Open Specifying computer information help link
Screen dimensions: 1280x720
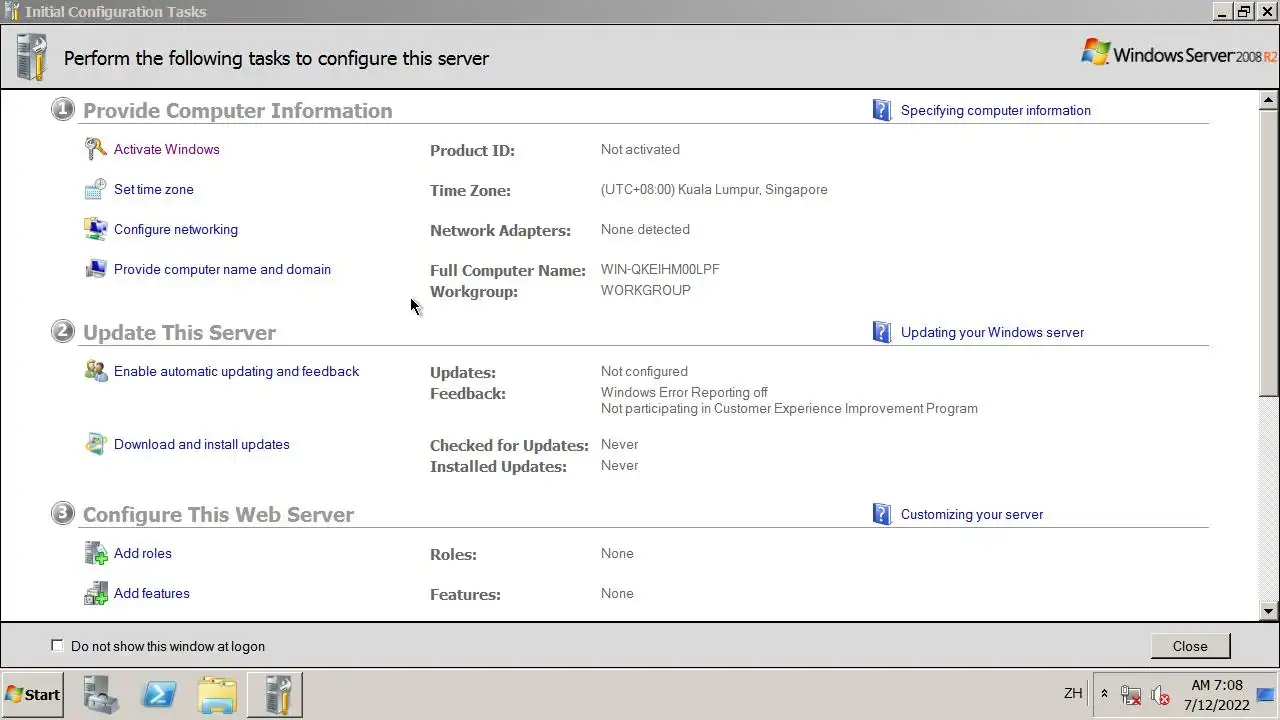click(996, 110)
